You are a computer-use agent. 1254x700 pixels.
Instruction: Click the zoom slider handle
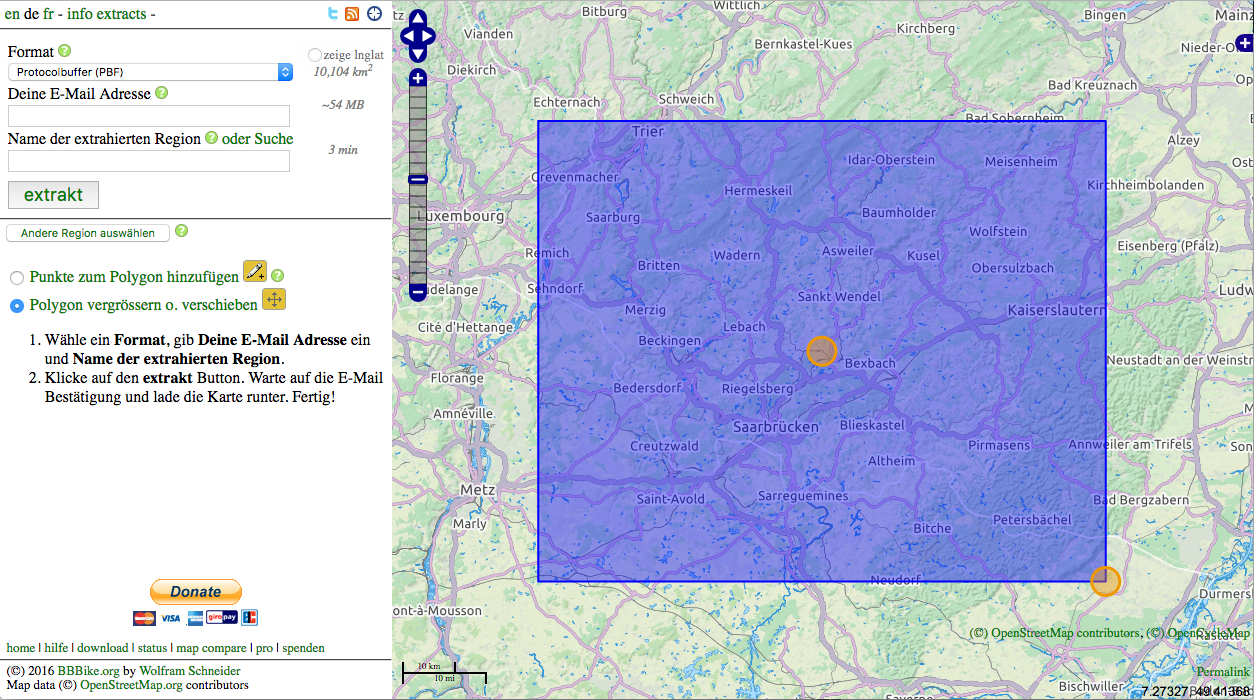[418, 180]
